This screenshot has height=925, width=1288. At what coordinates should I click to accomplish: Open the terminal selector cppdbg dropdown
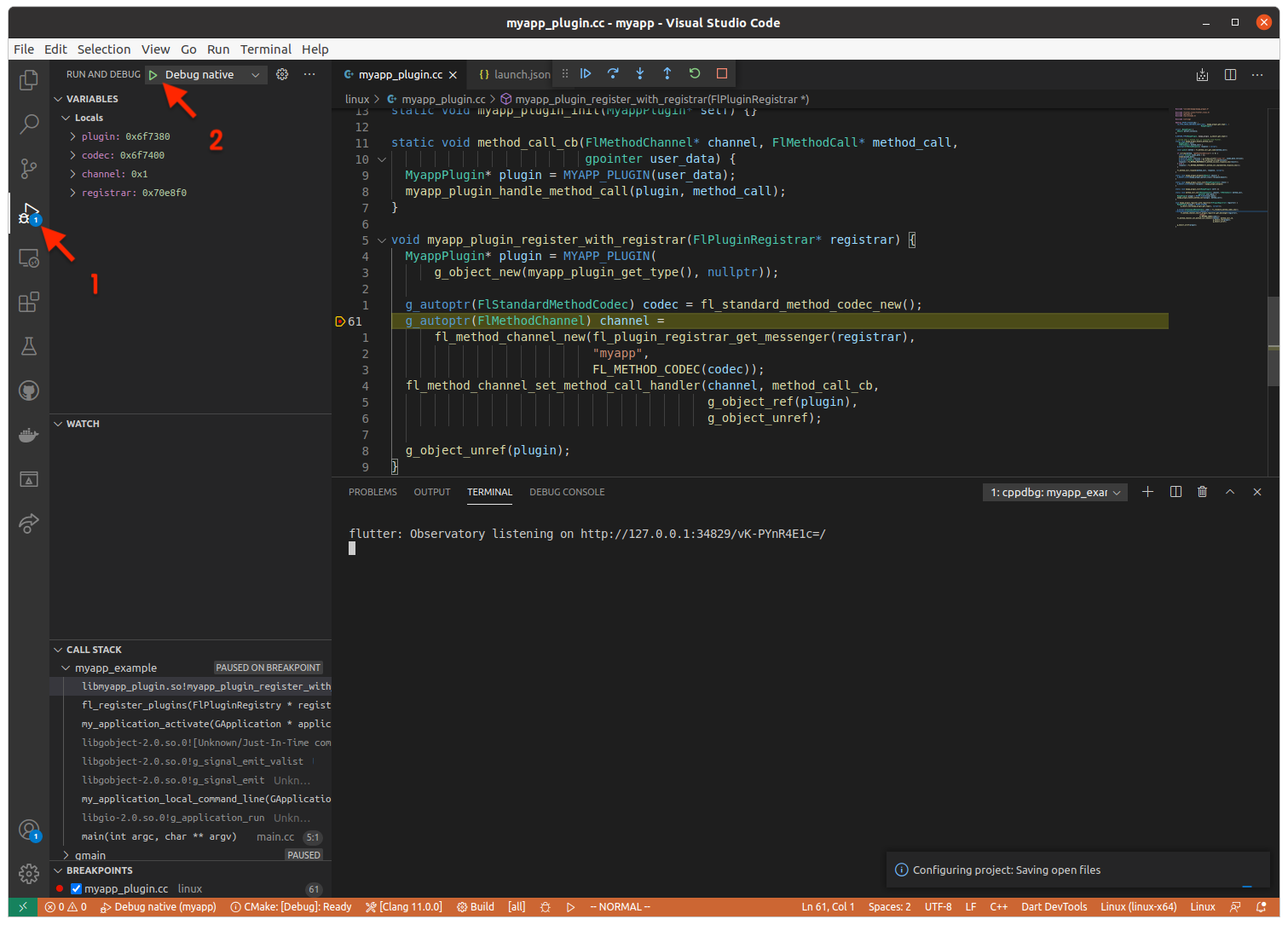[1055, 493]
